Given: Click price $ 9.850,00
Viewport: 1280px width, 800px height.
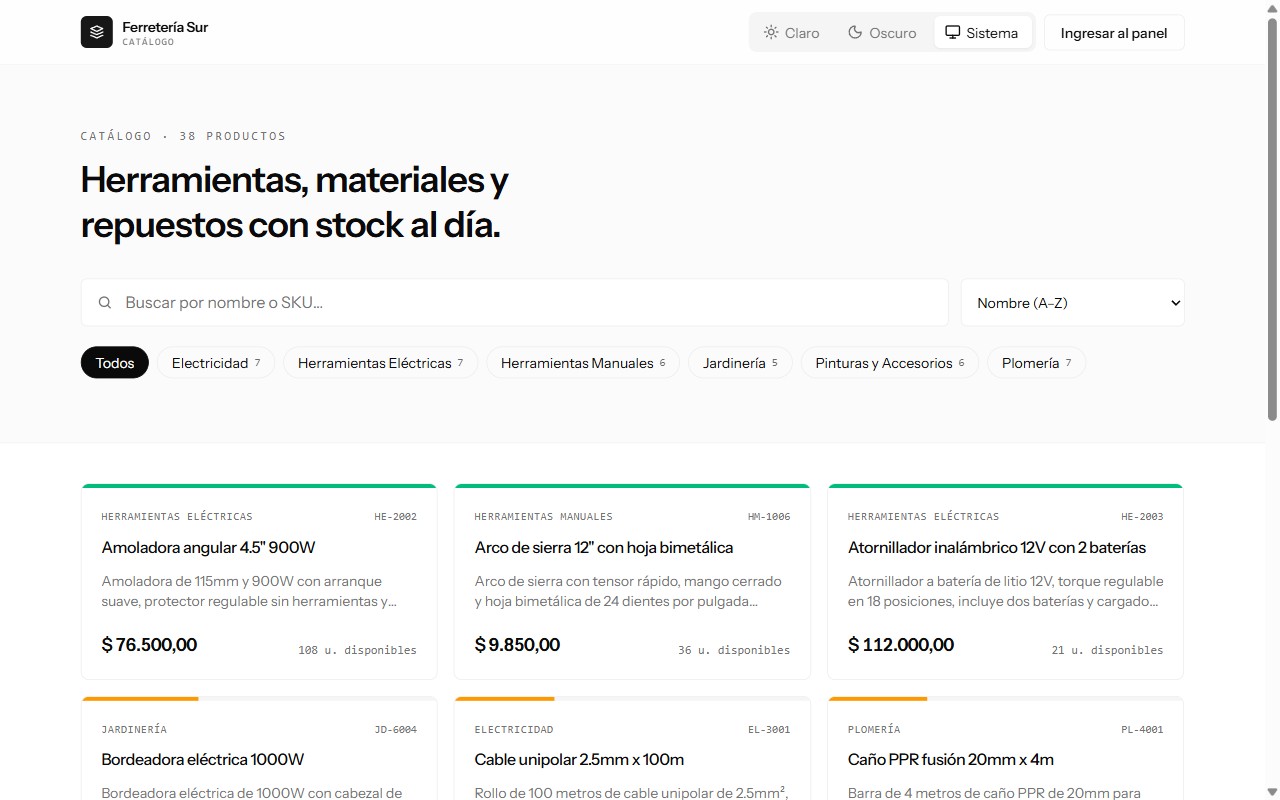Looking at the screenshot, I should [x=517, y=645].
